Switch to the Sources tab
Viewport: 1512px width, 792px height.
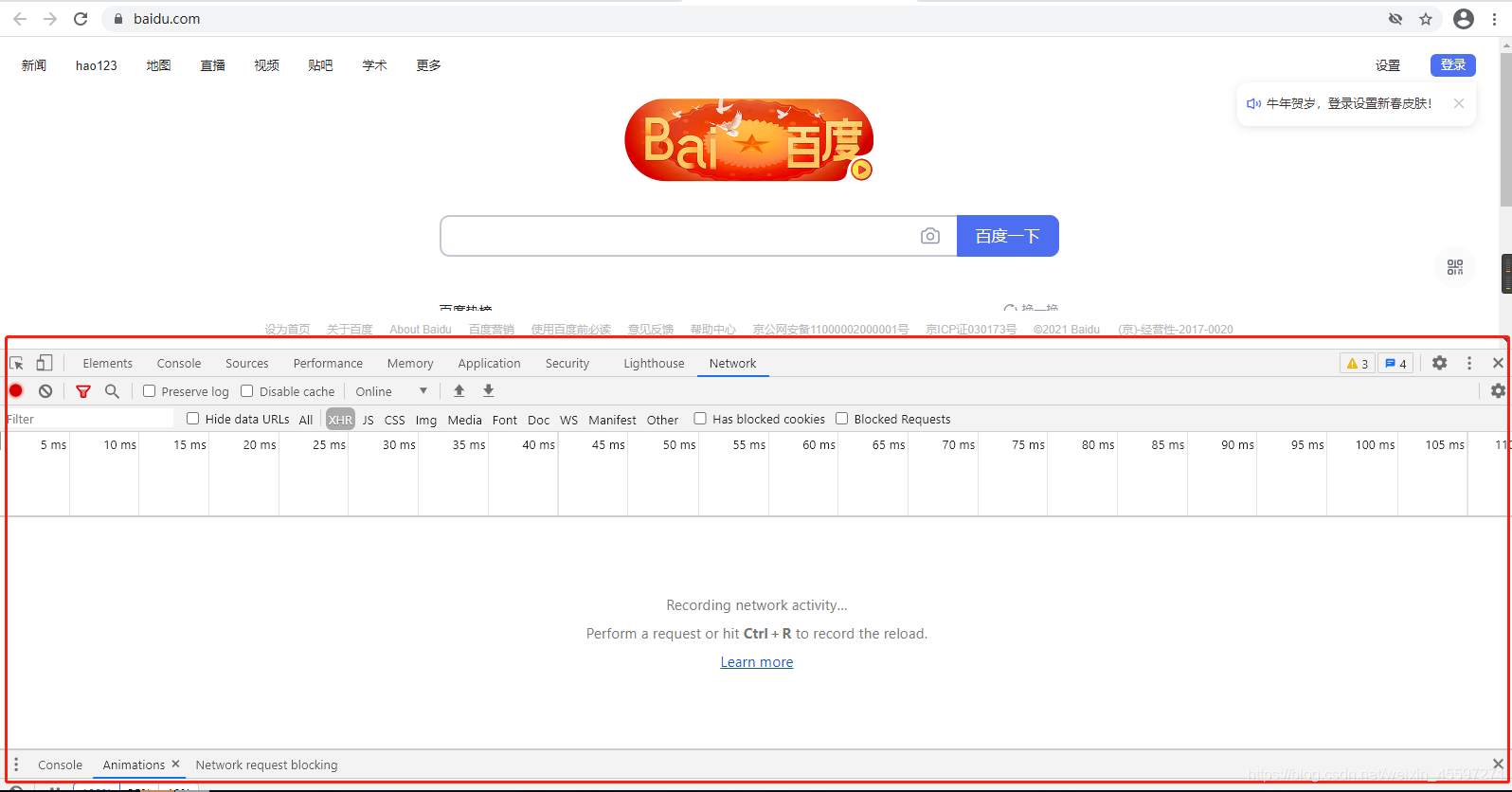[x=247, y=363]
